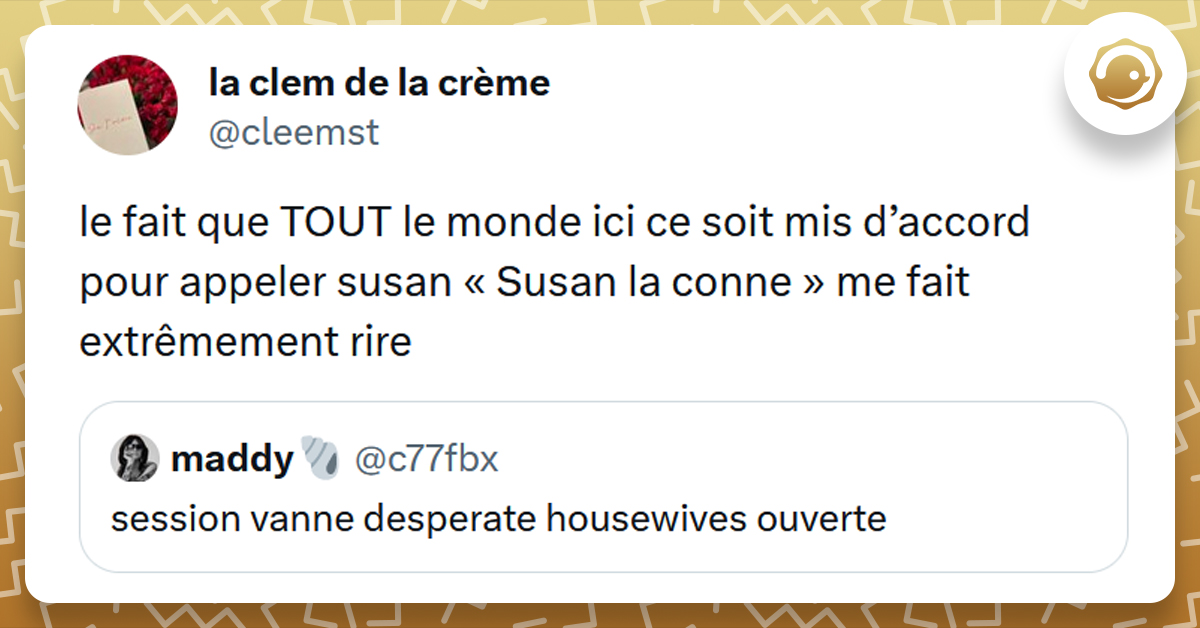Visit the @cleemst handle
Screen dimensions: 1200x628
[294, 132]
